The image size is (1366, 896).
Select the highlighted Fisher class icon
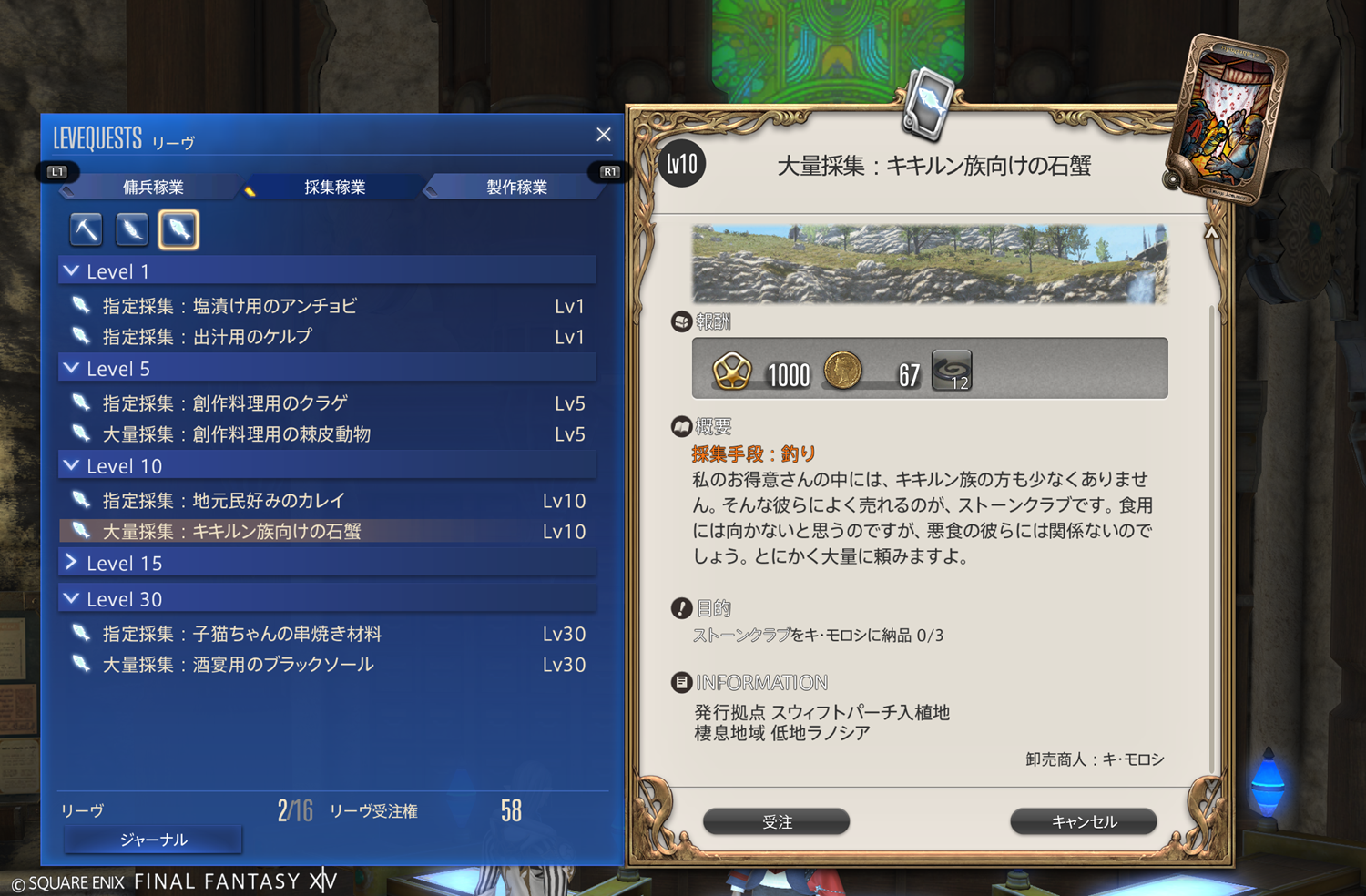click(178, 229)
